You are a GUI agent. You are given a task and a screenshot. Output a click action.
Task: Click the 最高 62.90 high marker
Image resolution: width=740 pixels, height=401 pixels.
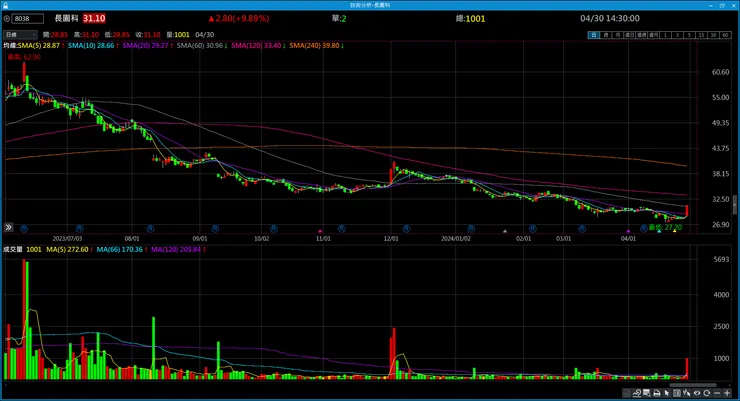24,57
